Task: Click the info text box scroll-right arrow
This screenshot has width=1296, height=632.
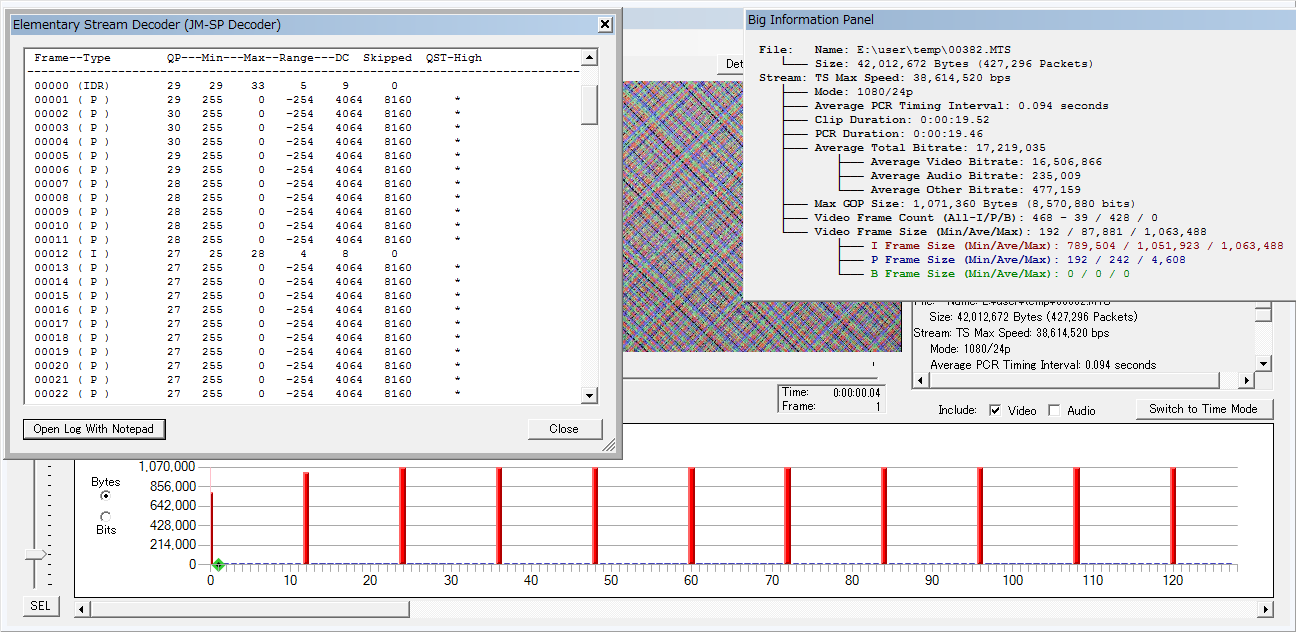Action: coord(1246,381)
